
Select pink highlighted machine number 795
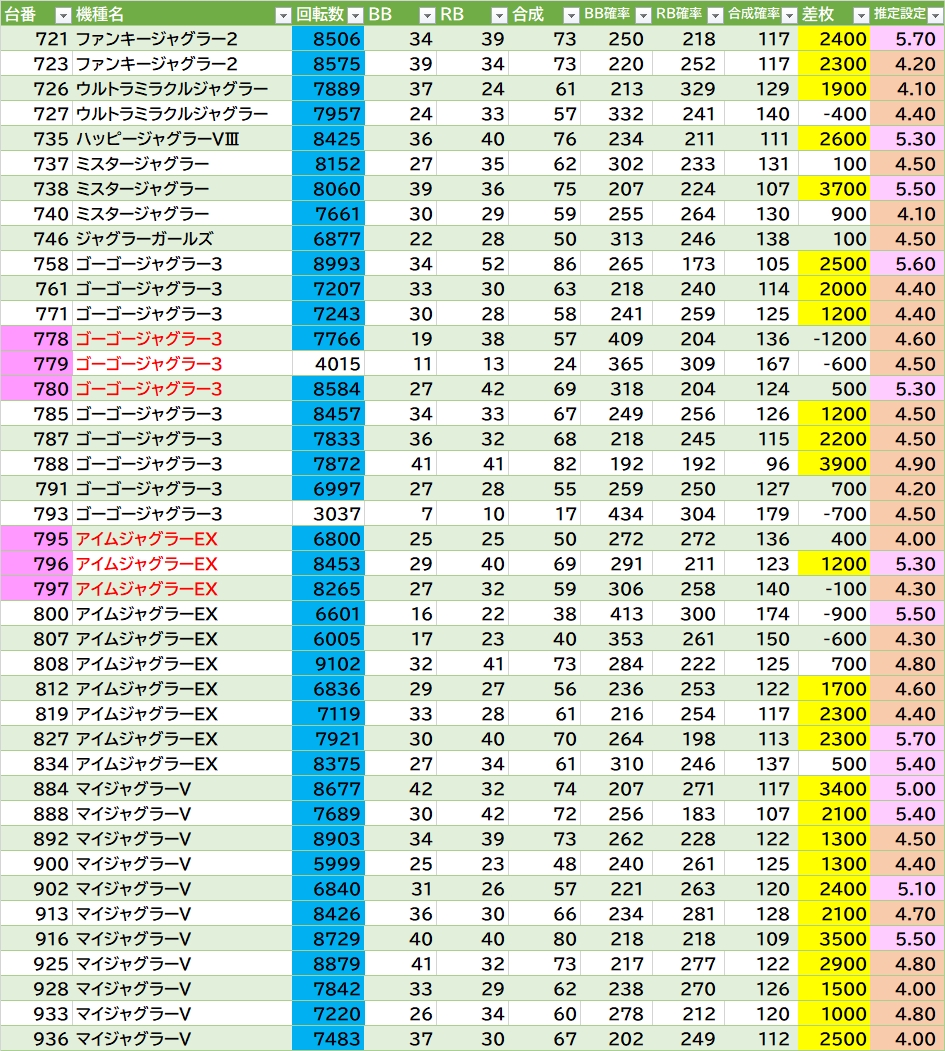(36, 539)
